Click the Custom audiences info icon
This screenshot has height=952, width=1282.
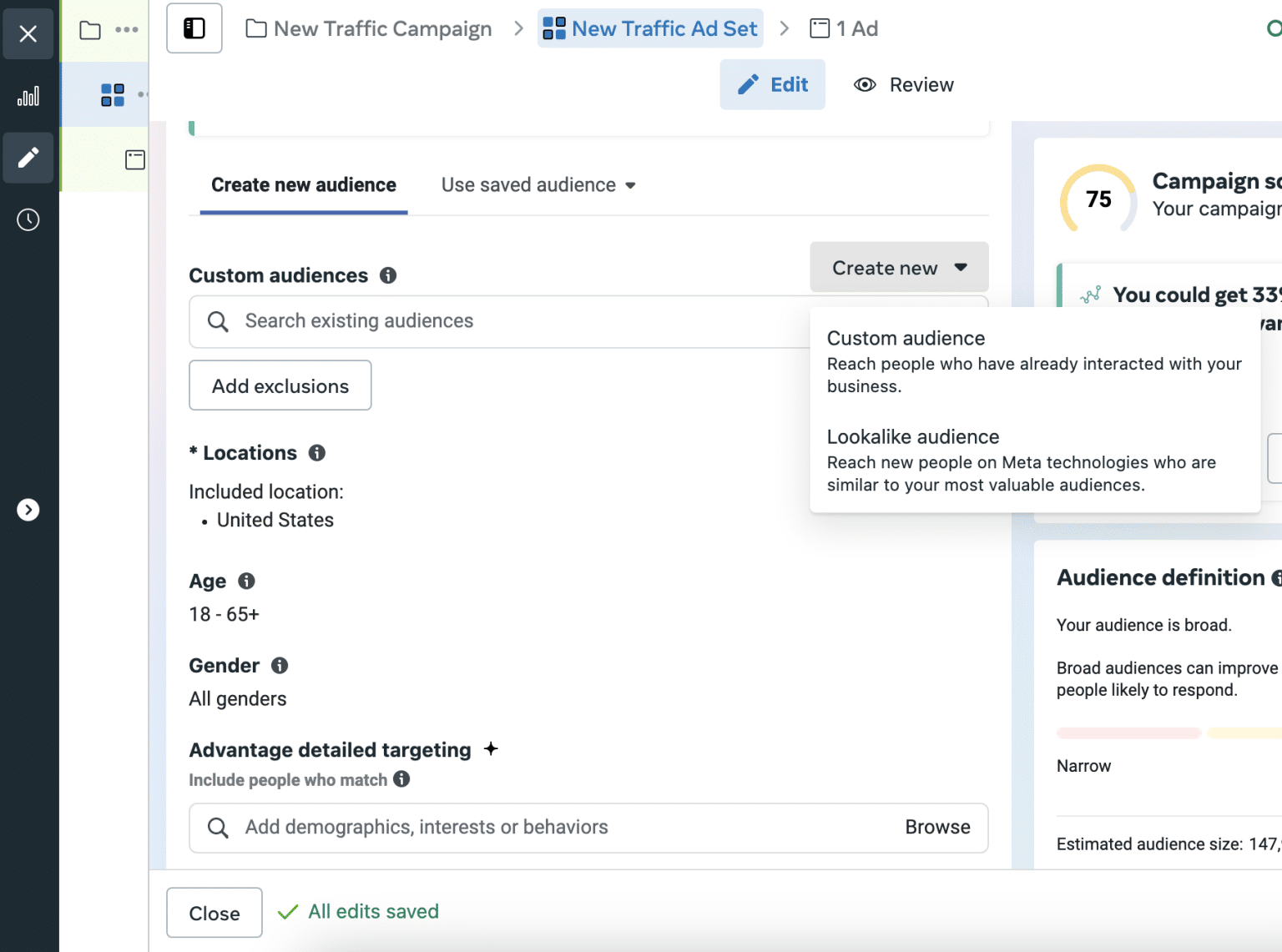pos(387,275)
